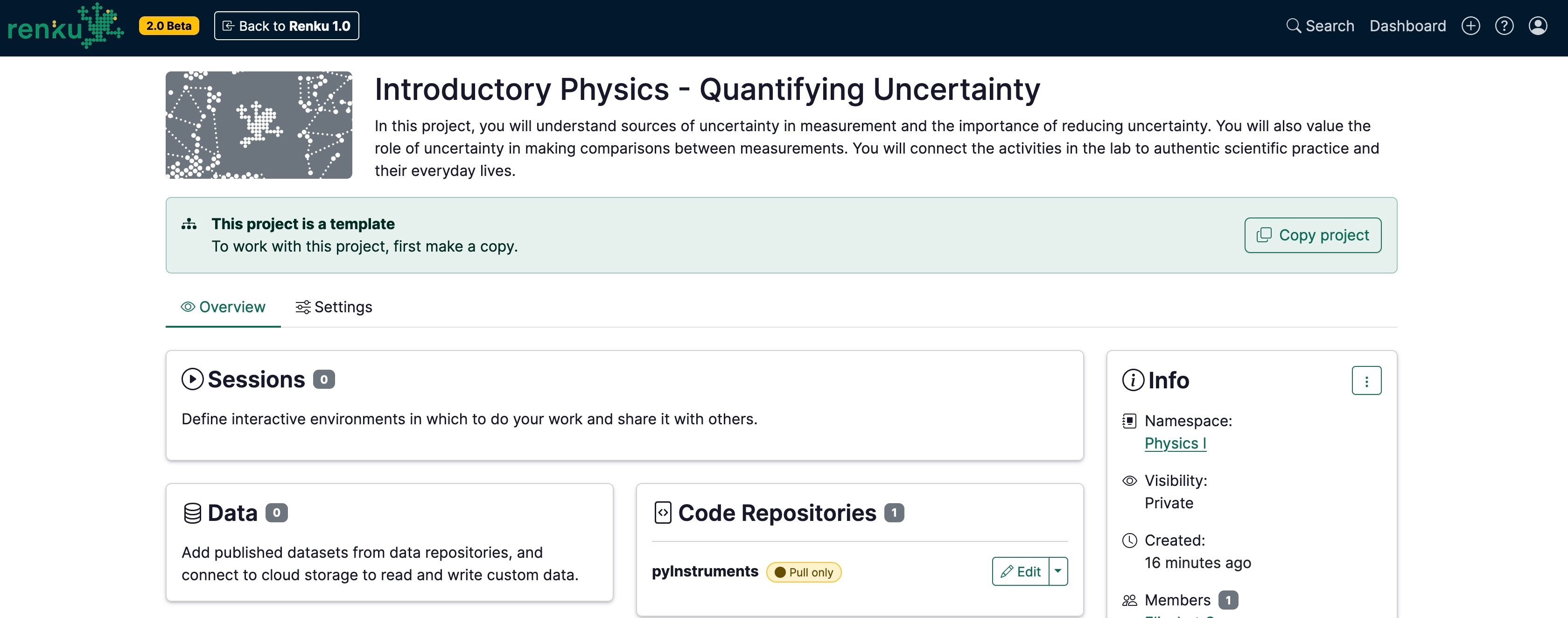Viewport: 1568px width, 618px height.
Task: Click Back to Renku 1.0 button
Action: pyautogui.click(x=286, y=26)
